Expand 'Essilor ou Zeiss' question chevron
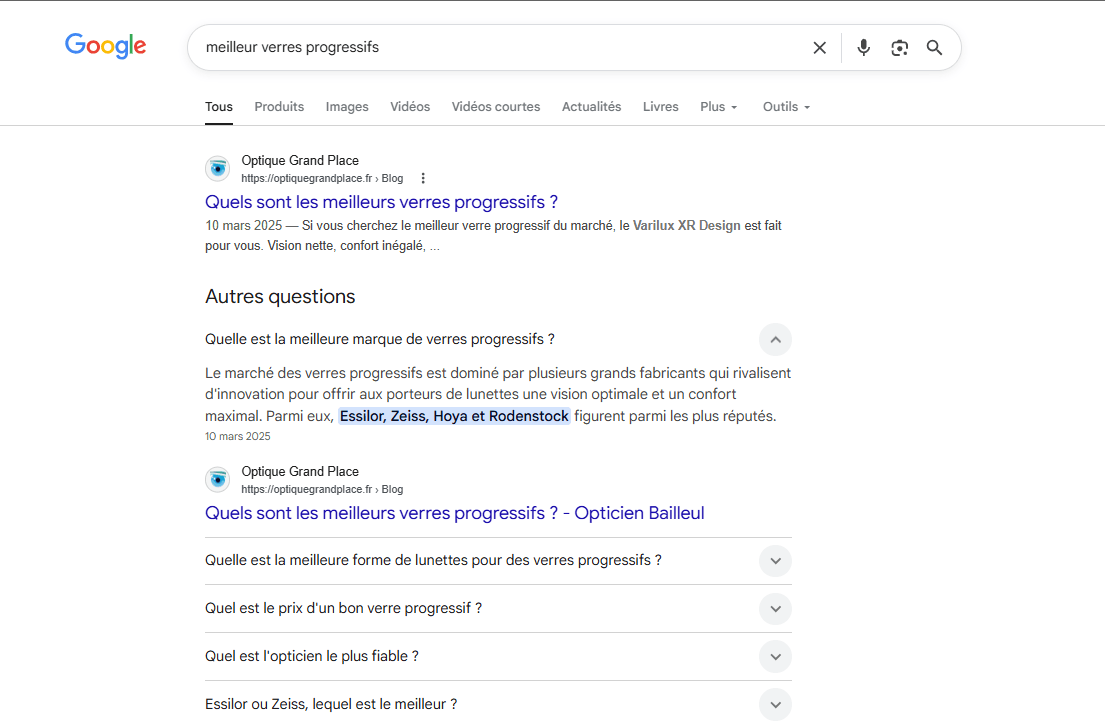This screenshot has height=728, width=1105. 775,705
